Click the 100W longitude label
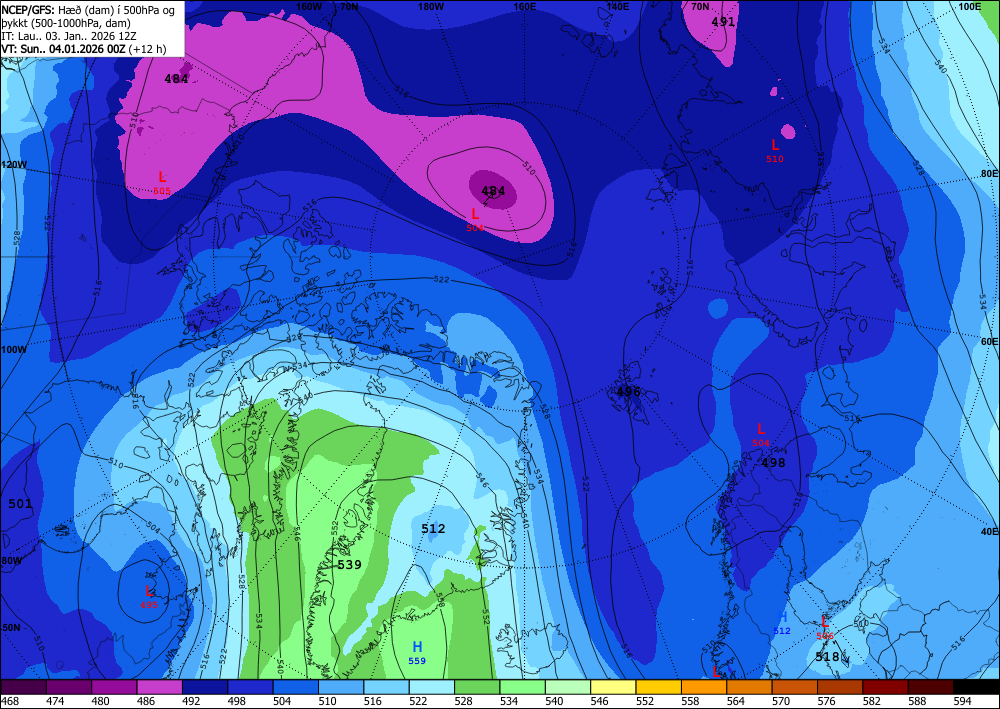This screenshot has width=1000, height=709. 14,349
